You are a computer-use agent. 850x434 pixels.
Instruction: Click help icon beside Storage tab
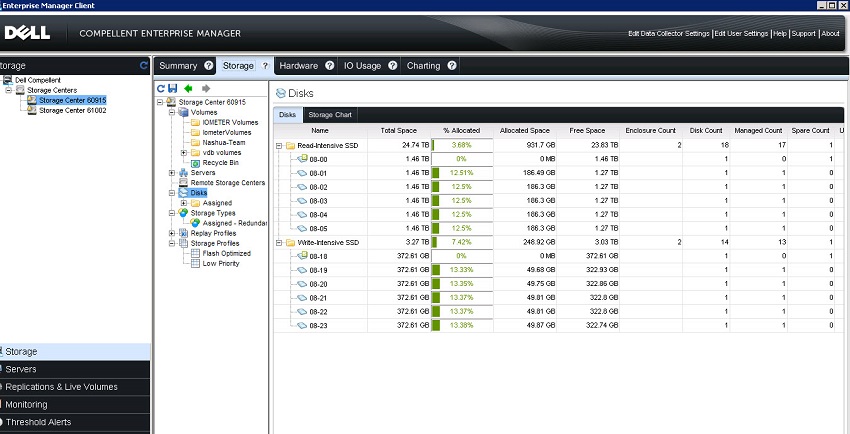(265, 66)
